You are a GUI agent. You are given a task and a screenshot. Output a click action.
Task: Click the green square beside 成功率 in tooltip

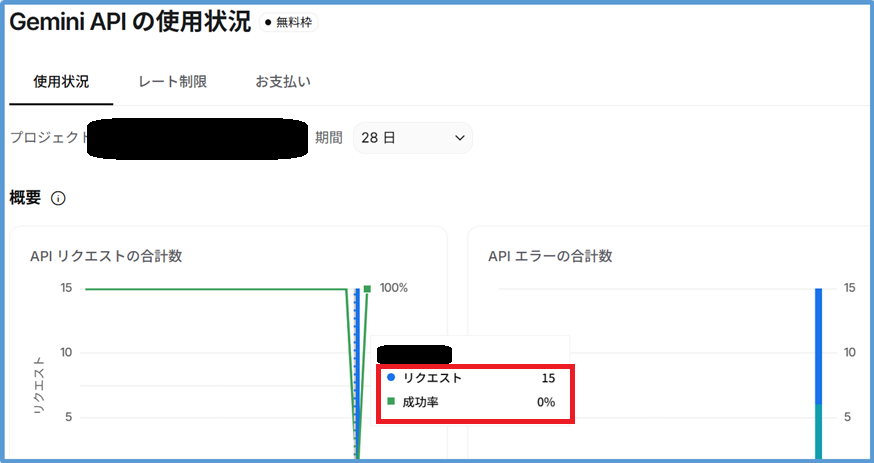391,403
